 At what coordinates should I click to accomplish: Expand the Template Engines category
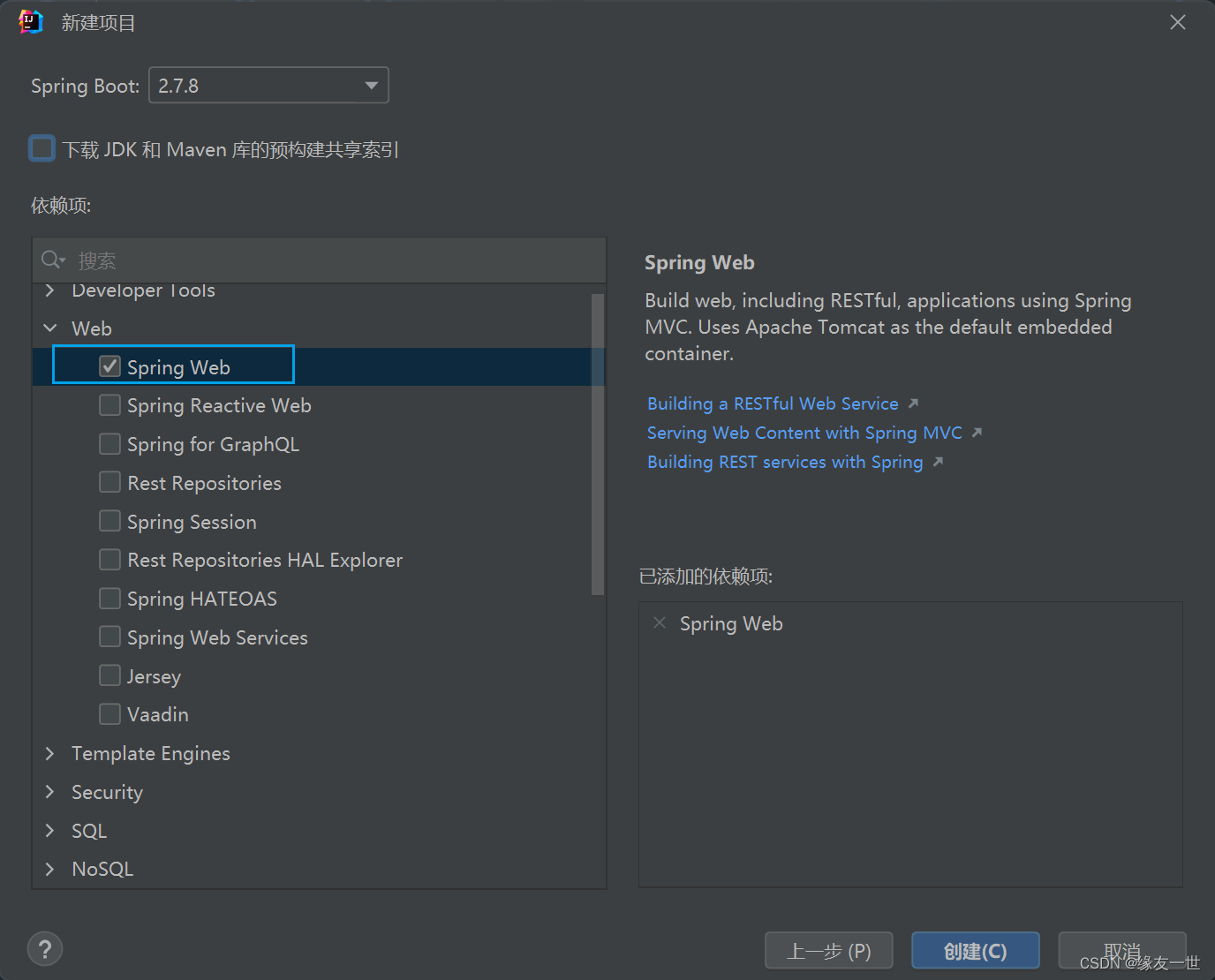tap(50, 753)
